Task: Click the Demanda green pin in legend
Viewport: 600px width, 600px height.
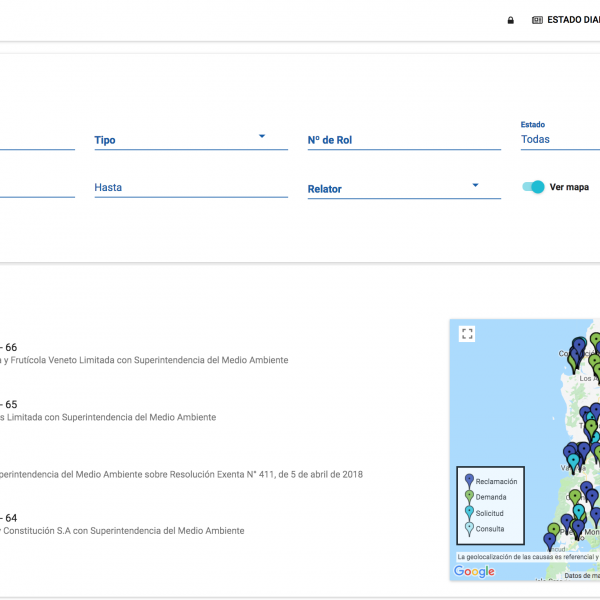Action: coord(469,497)
